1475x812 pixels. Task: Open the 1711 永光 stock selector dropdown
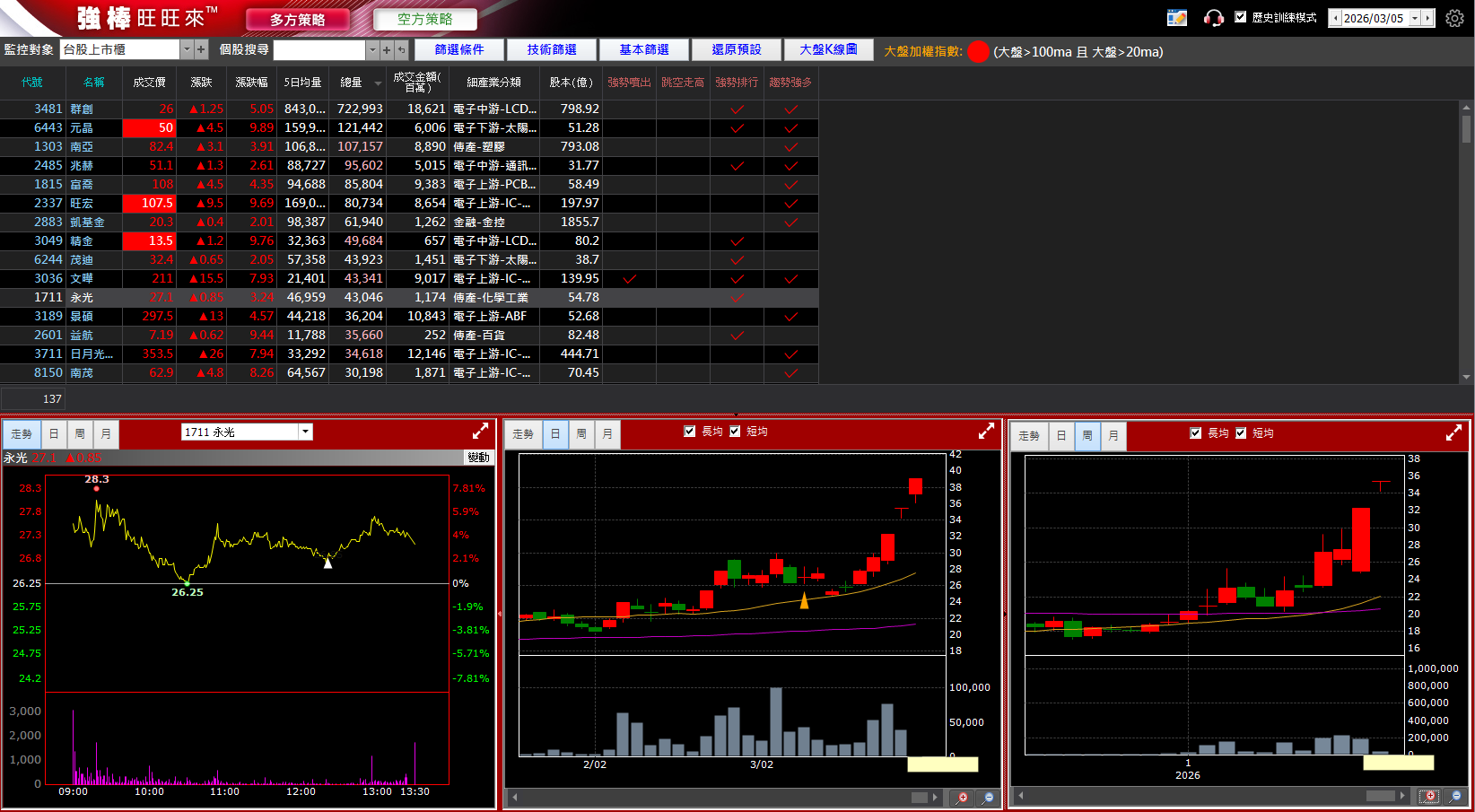pyautogui.click(x=305, y=432)
